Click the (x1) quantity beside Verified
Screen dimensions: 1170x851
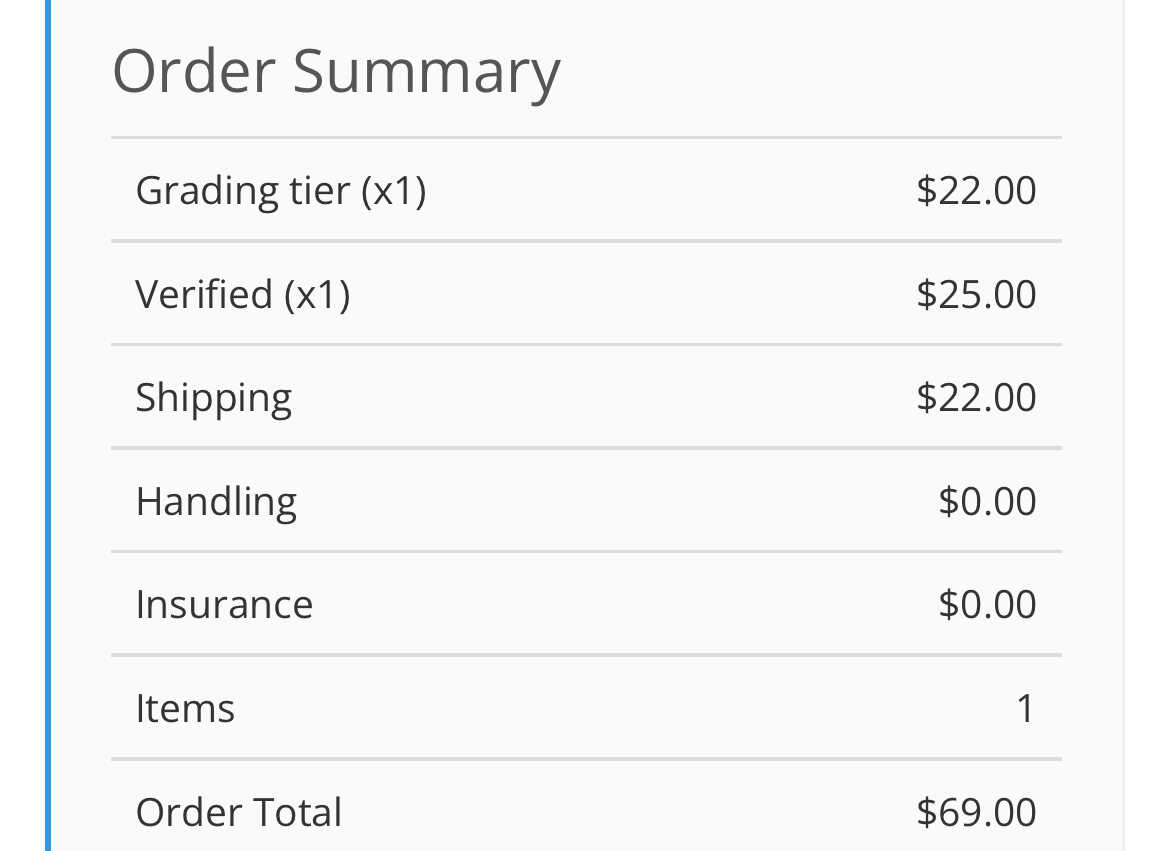pyautogui.click(x=317, y=294)
